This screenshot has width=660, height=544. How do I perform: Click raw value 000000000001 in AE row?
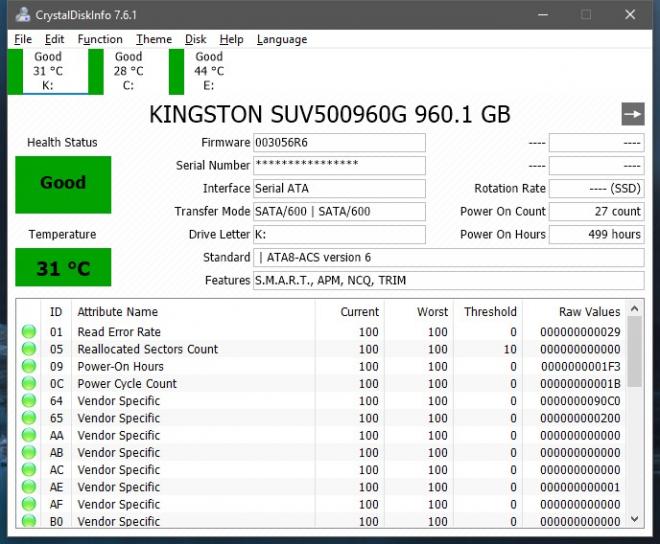click(580, 487)
